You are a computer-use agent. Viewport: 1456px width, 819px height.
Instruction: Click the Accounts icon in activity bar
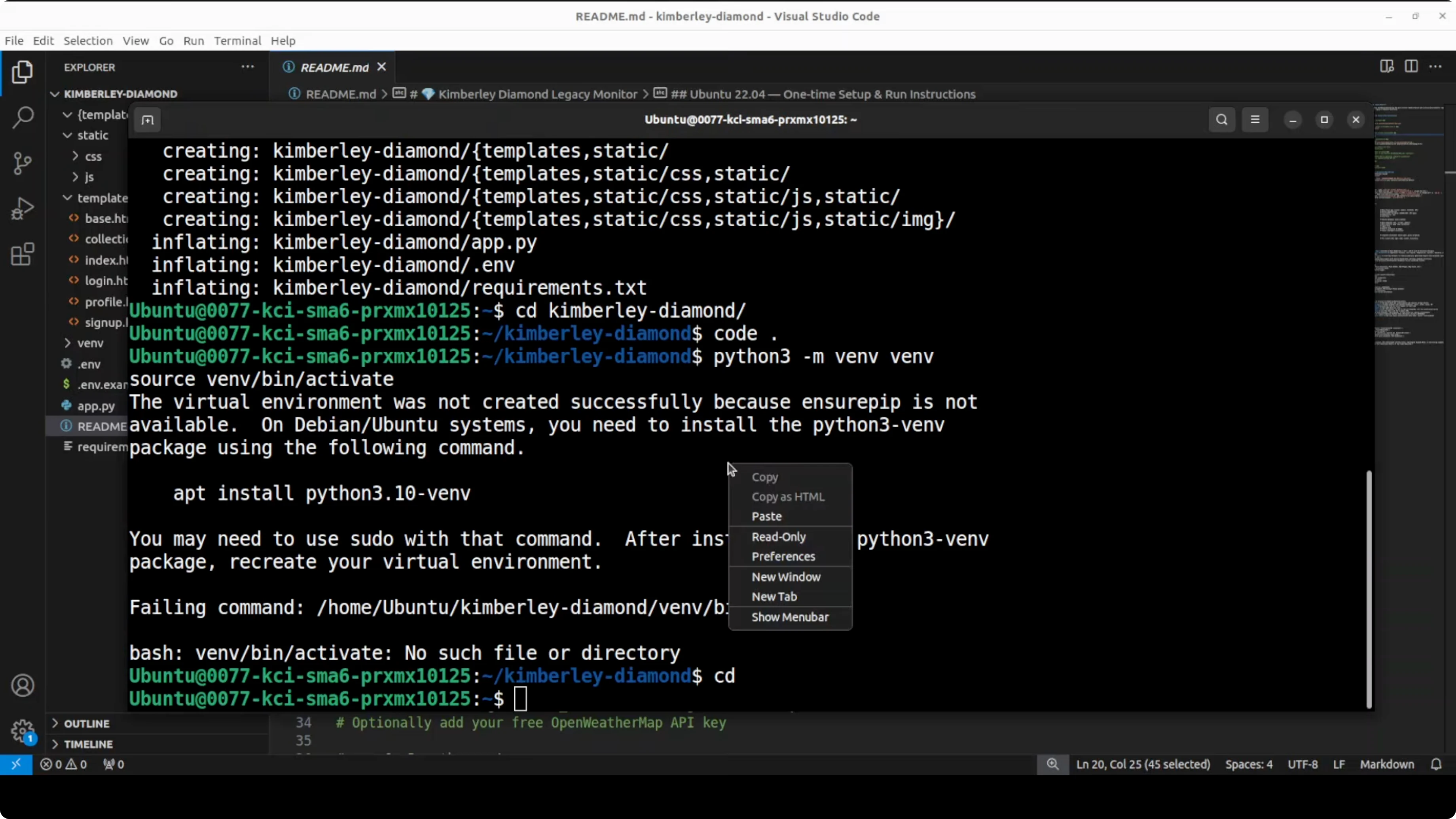coord(23,686)
